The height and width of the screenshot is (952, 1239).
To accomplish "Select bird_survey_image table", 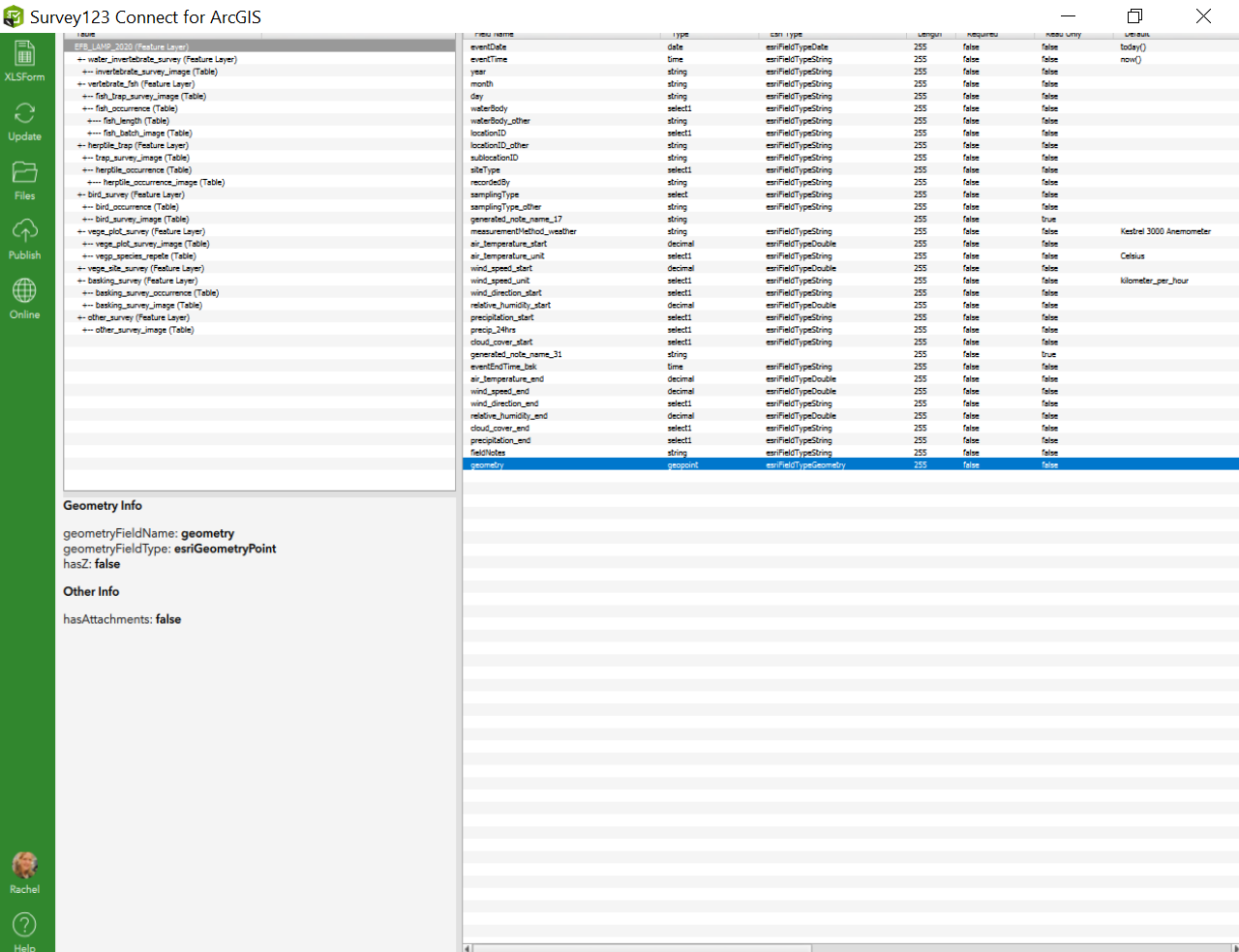I will tap(141, 220).
